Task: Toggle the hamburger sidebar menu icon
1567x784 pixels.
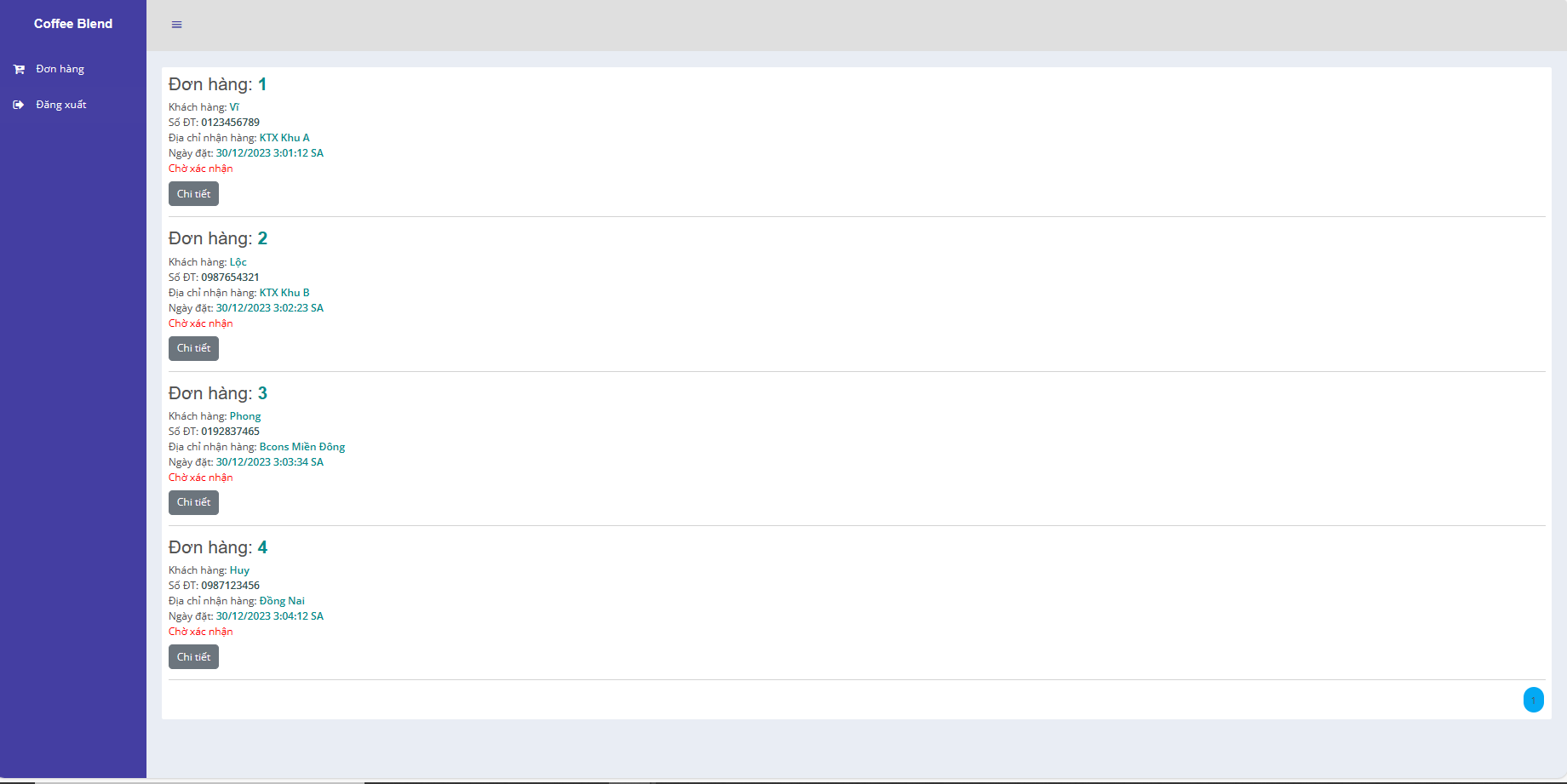Action: [x=176, y=25]
